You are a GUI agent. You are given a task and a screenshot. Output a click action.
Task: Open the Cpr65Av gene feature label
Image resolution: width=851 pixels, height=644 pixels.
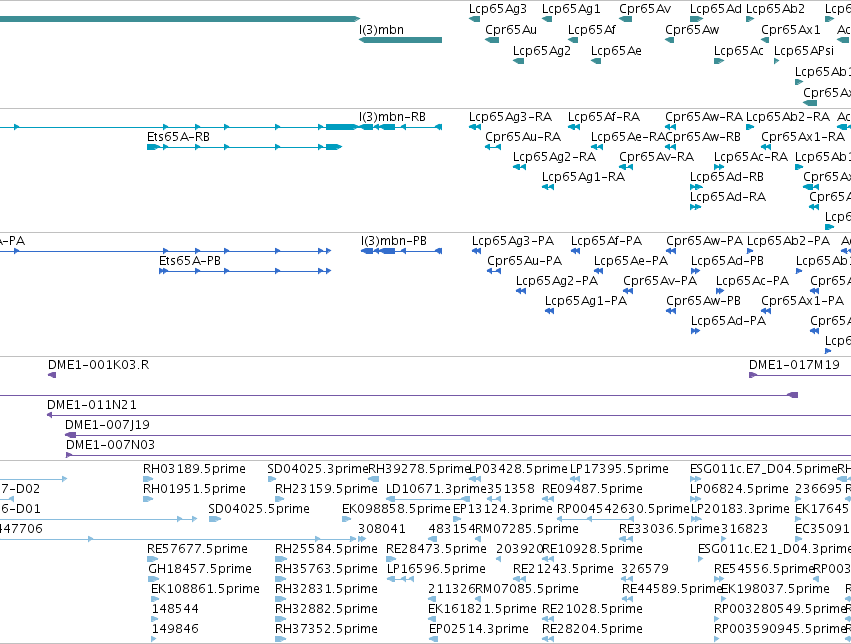tap(645, 9)
